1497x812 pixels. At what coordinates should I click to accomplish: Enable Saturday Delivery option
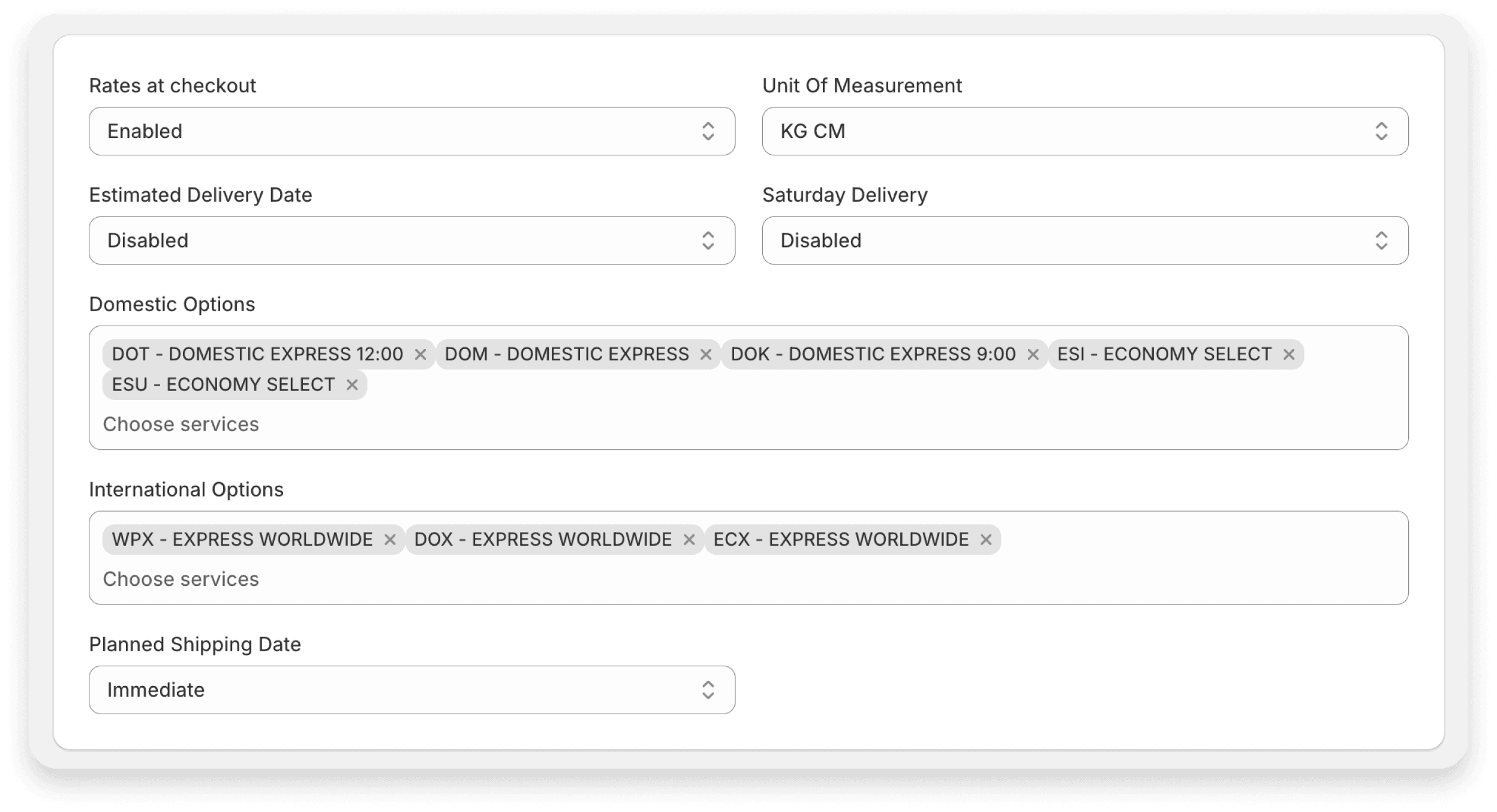[x=1085, y=240]
